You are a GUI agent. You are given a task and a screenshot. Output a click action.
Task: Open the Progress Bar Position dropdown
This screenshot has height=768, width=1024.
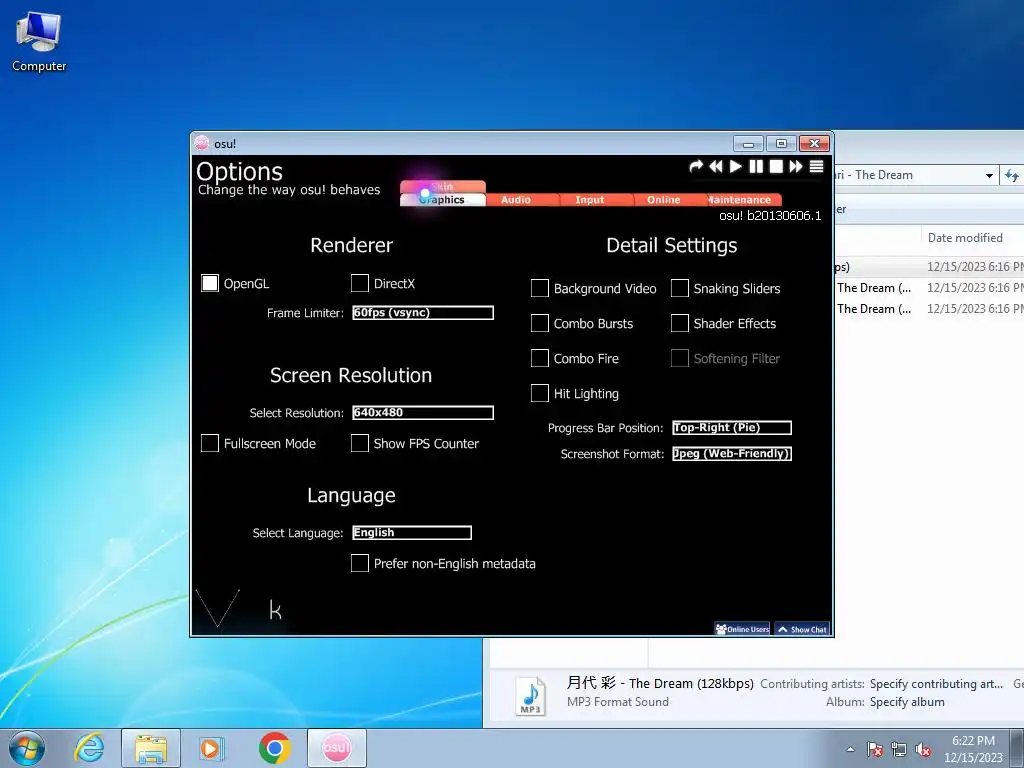[x=732, y=428]
